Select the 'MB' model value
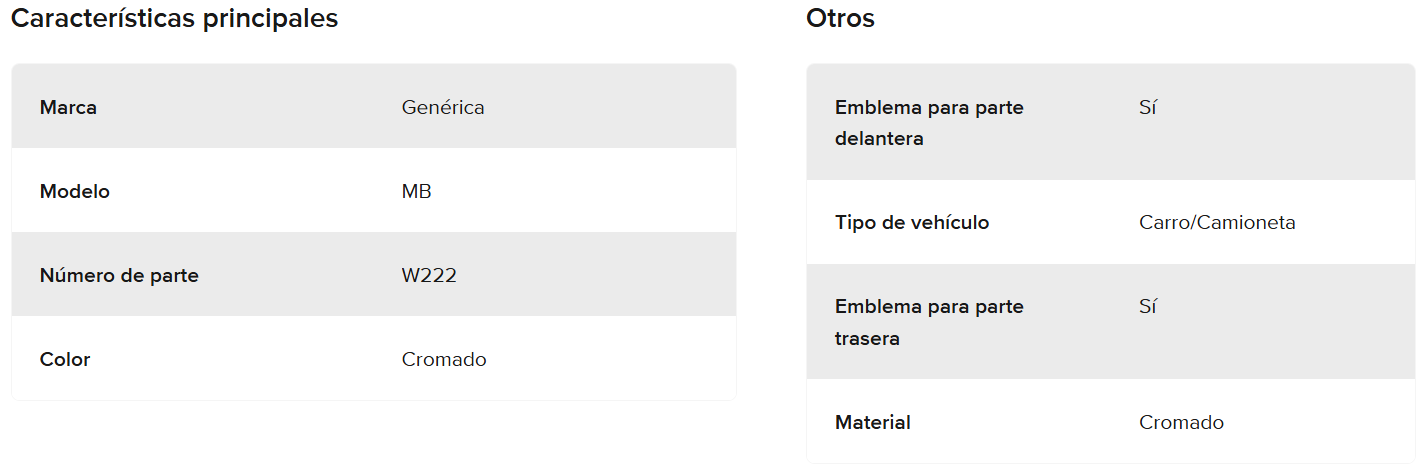1426x466 pixels. coord(417,191)
